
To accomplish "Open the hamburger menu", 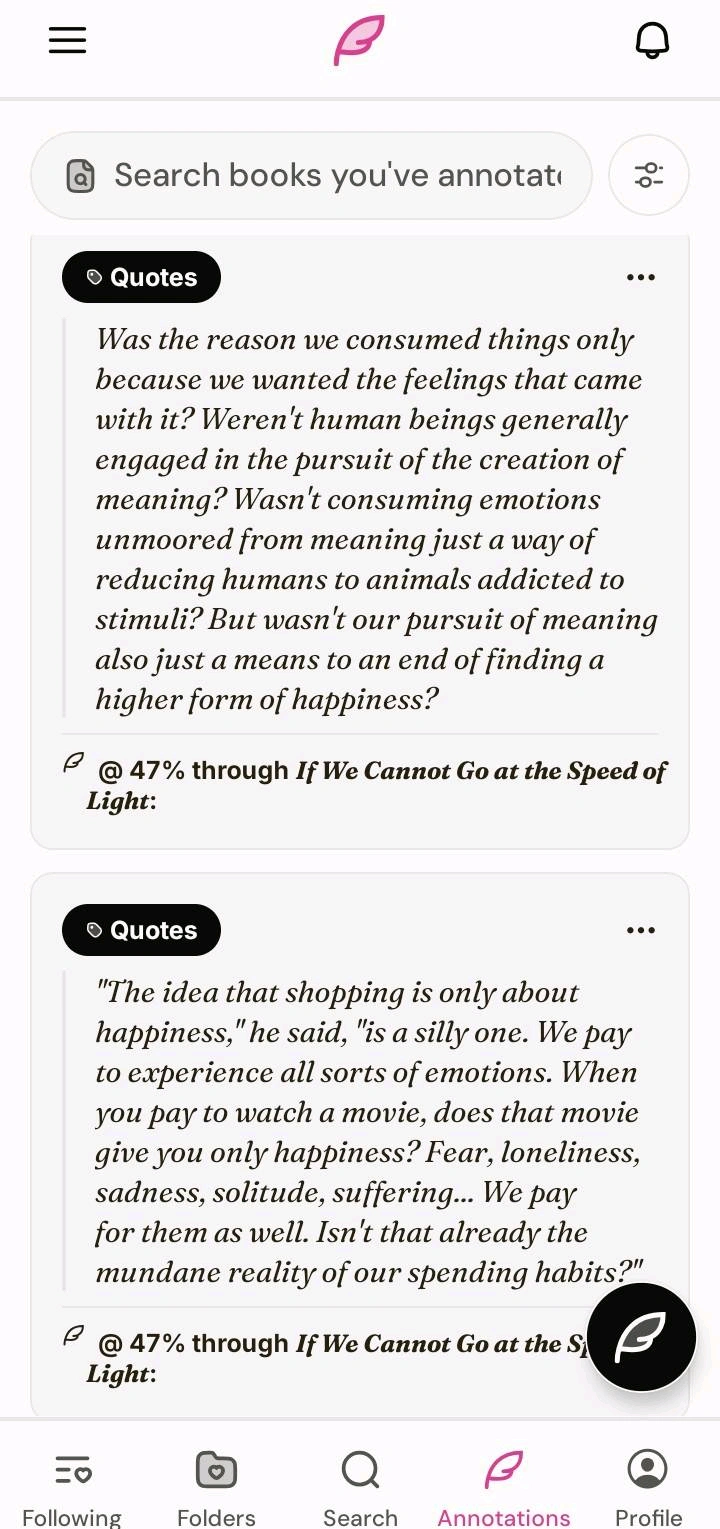I will pos(67,40).
